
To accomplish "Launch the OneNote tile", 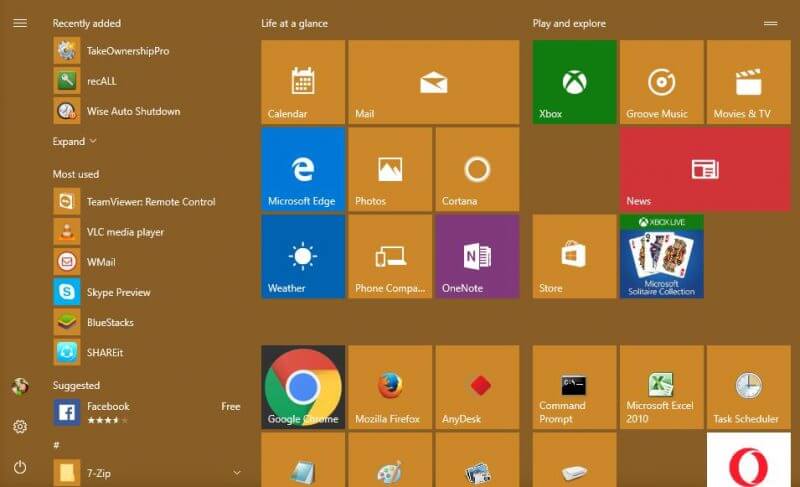I will click(478, 257).
